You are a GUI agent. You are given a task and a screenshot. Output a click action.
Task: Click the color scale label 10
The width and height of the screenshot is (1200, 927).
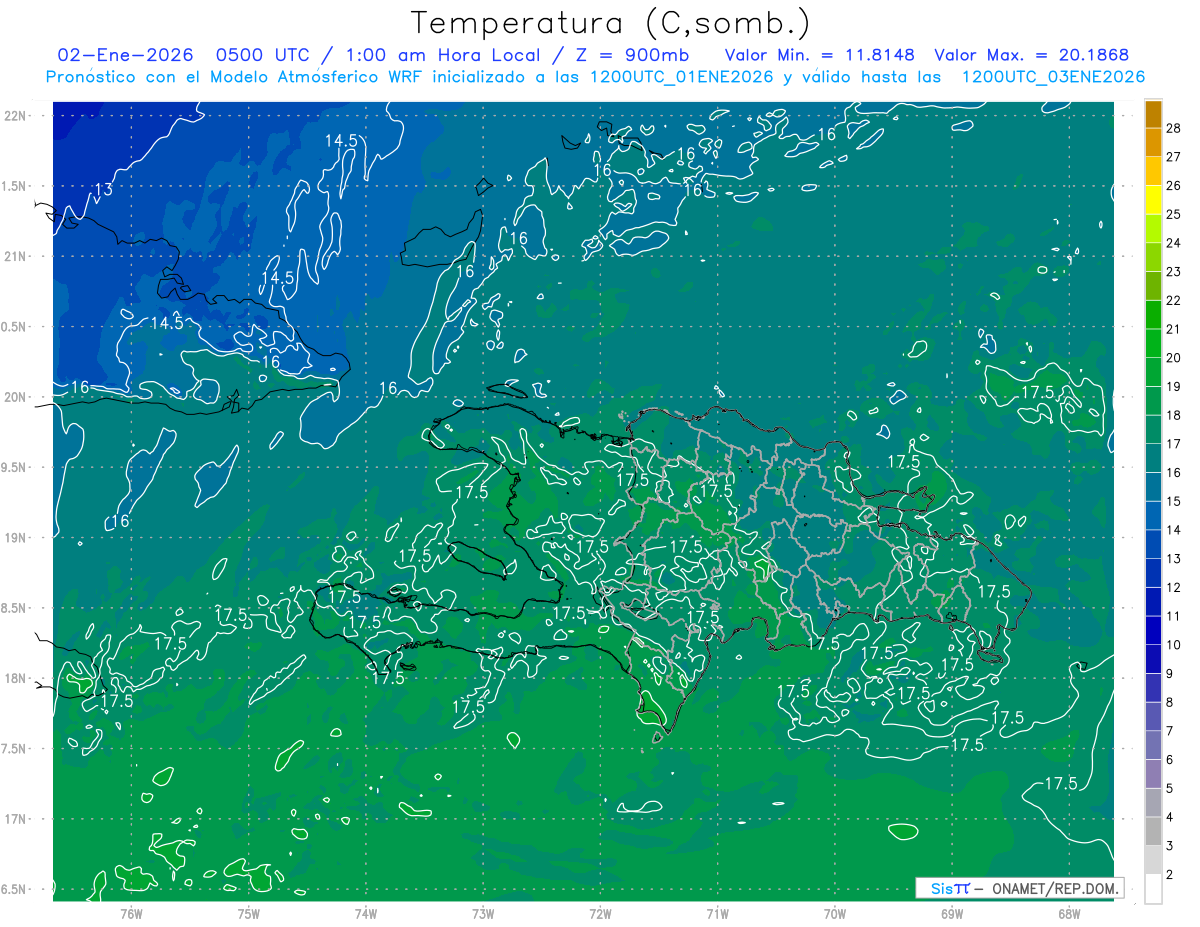(1173, 645)
